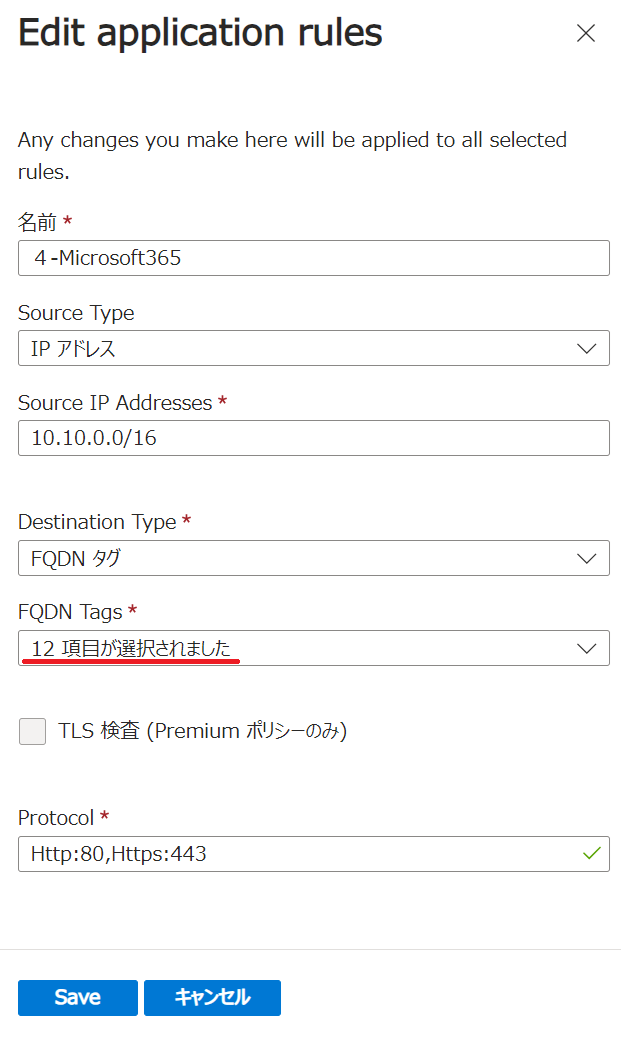Viewport: 622px width, 1047px height.
Task: Click the green checkmark in Protocol field
Action: pyautogui.click(x=592, y=853)
